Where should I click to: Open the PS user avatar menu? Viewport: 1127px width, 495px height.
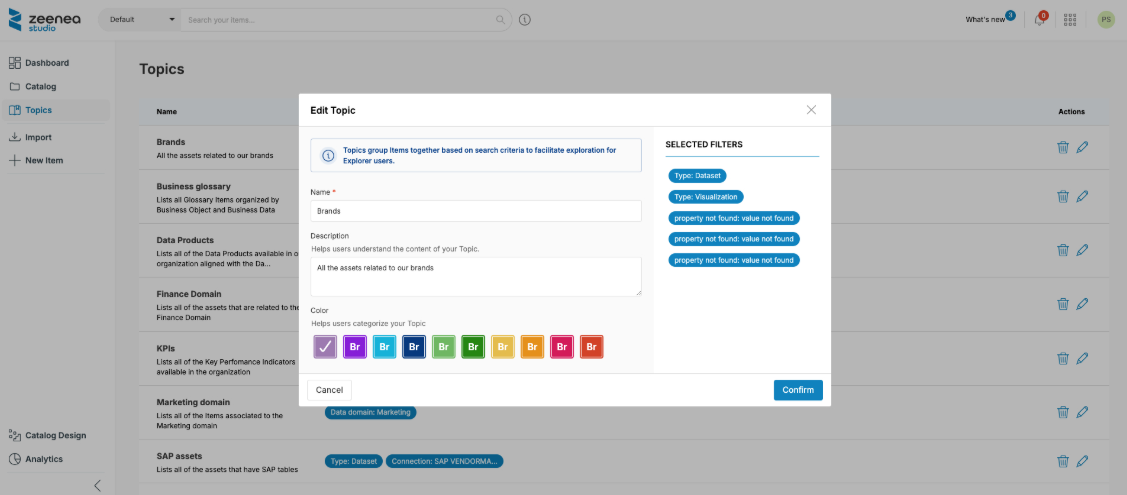click(1105, 19)
